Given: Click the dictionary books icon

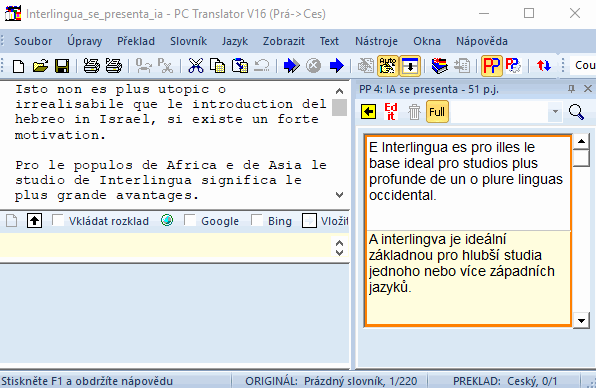Looking at the screenshot, I should click(440, 66).
